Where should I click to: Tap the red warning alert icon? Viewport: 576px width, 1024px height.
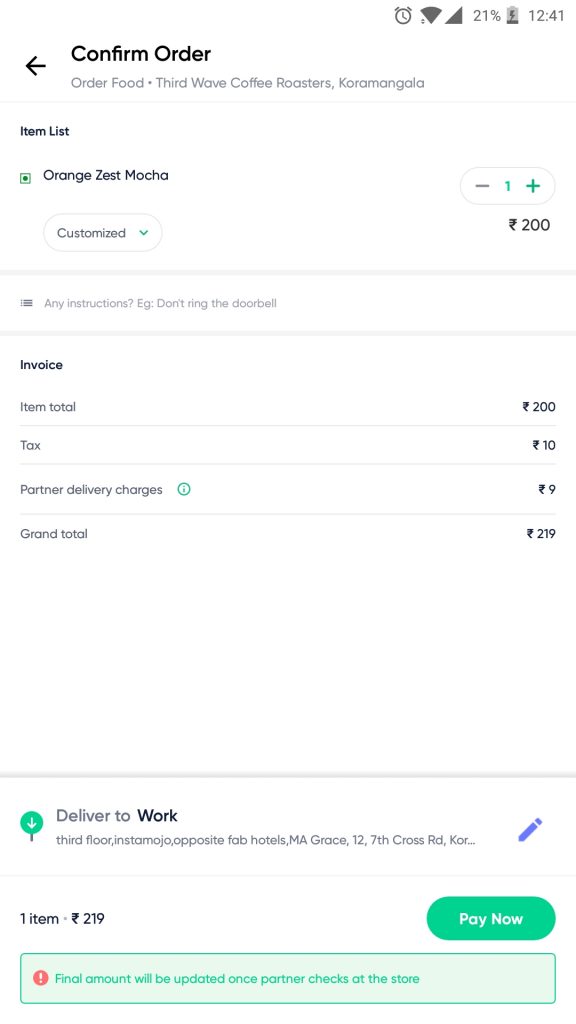click(x=40, y=978)
